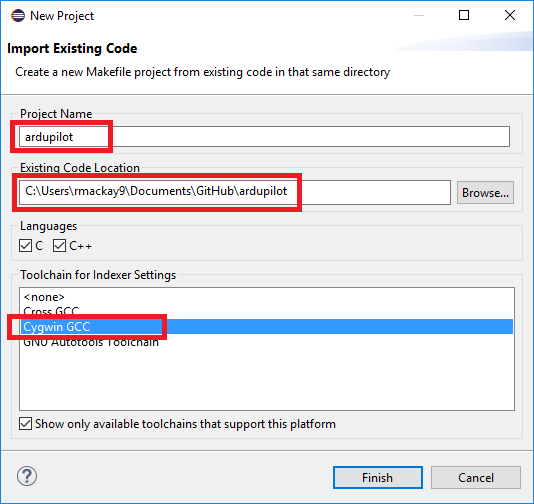Toggle the C language checkbox
The width and height of the screenshot is (534, 504).
[26, 246]
